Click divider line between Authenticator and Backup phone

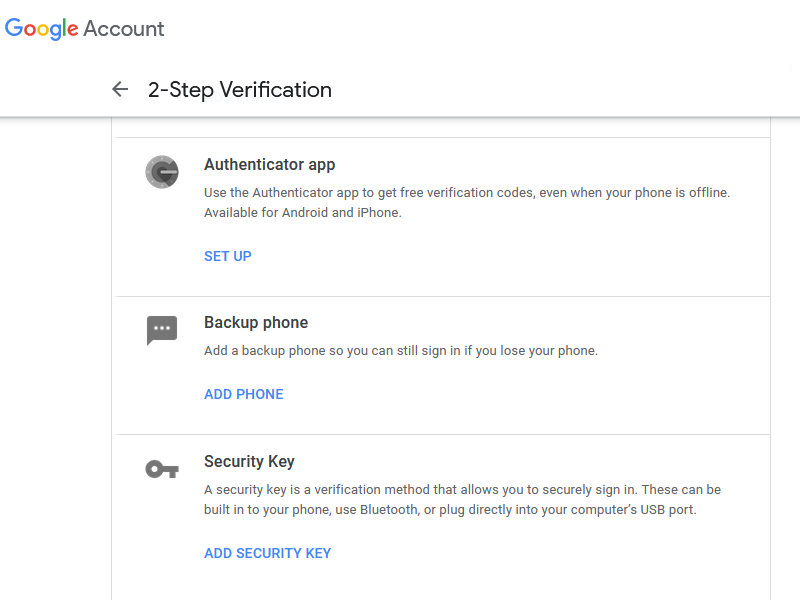tap(442, 296)
